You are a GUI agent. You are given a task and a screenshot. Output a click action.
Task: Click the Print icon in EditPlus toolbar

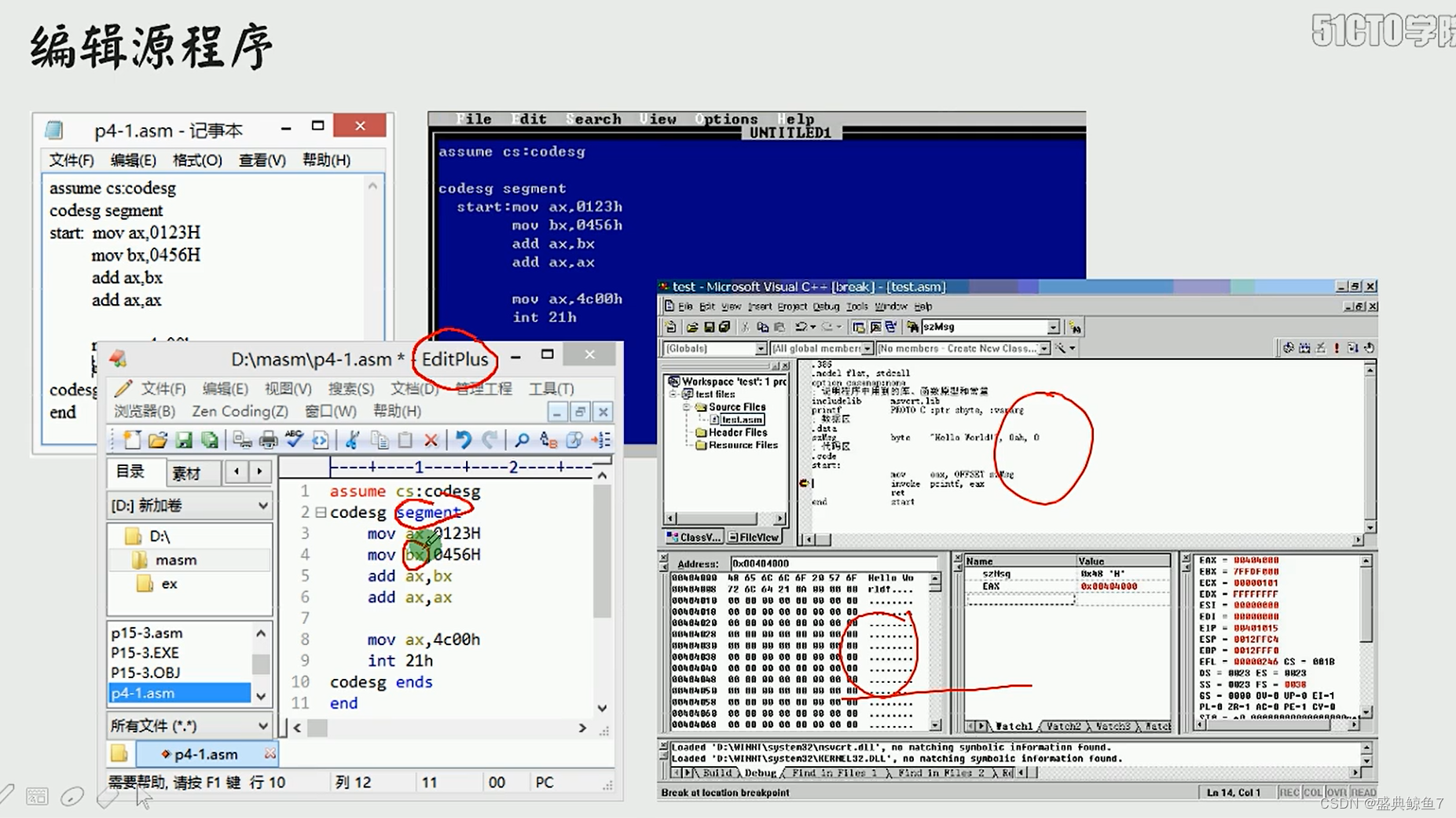pyautogui.click(x=268, y=440)
